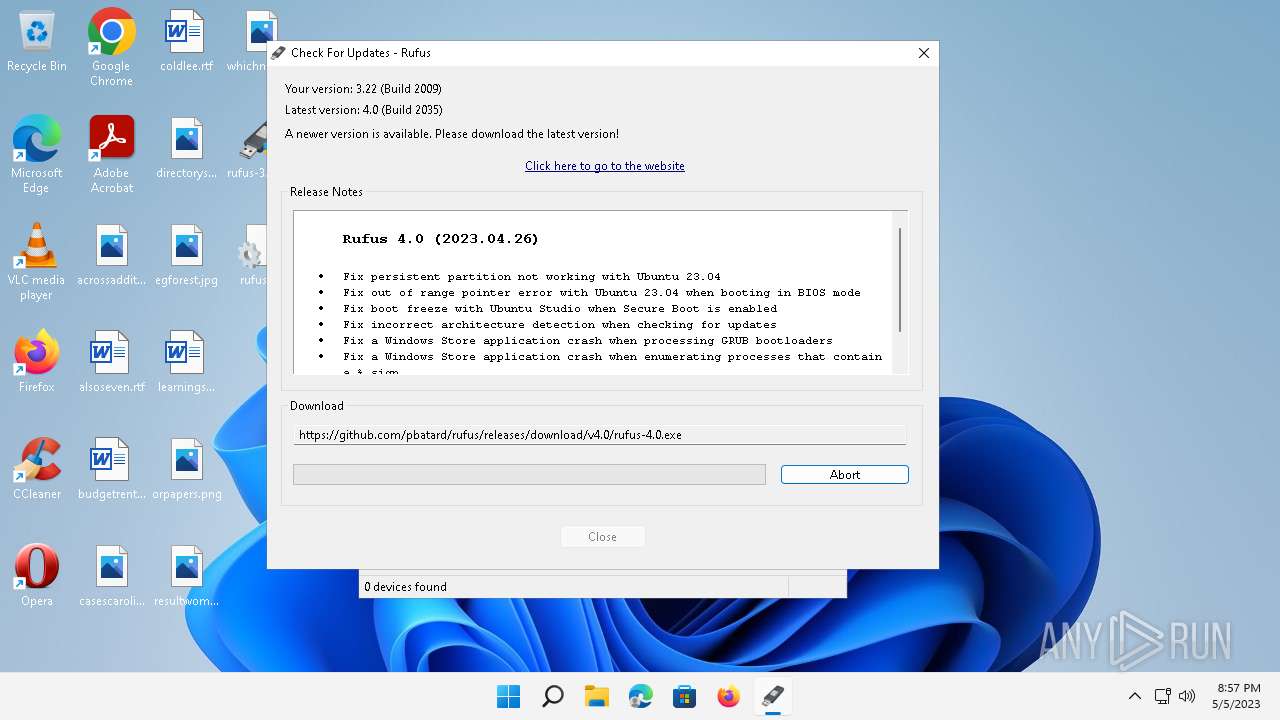Image resolution: width=1280 pixels, height=720 pixels.
Task: Launch Opera browser shortcut
Action: click(37, 575)
